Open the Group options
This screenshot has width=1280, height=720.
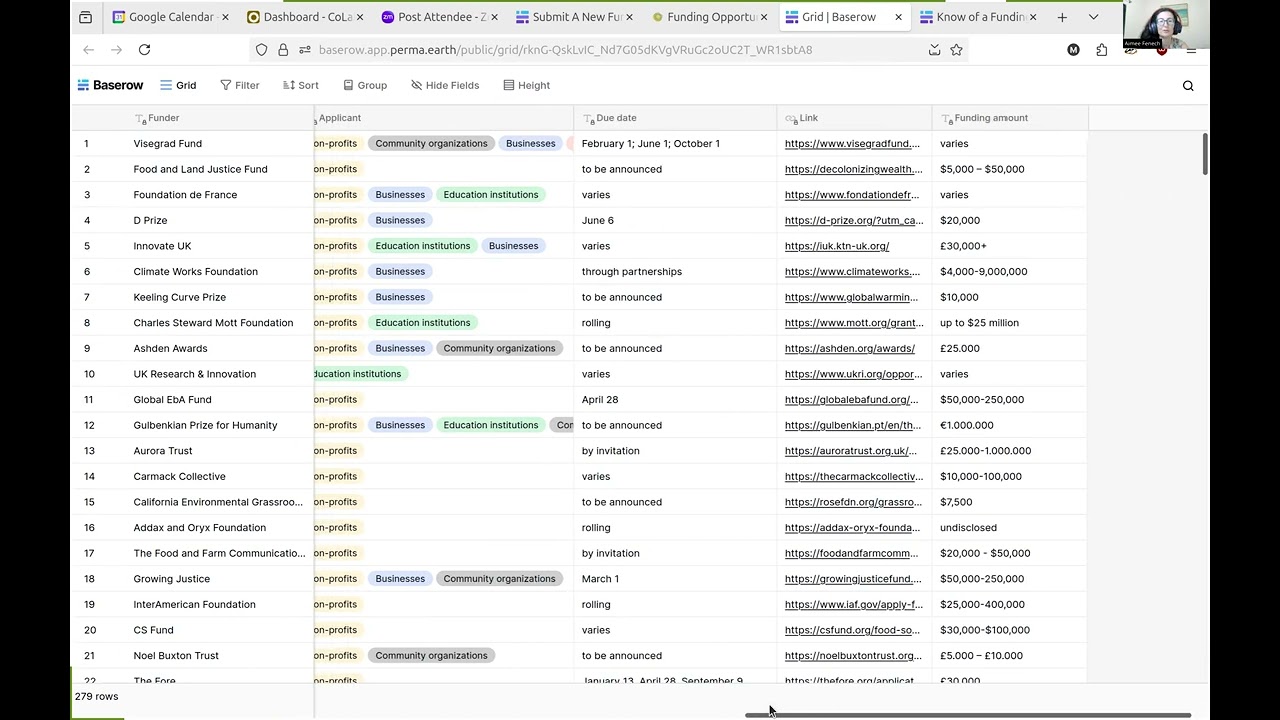coord(365,85)
